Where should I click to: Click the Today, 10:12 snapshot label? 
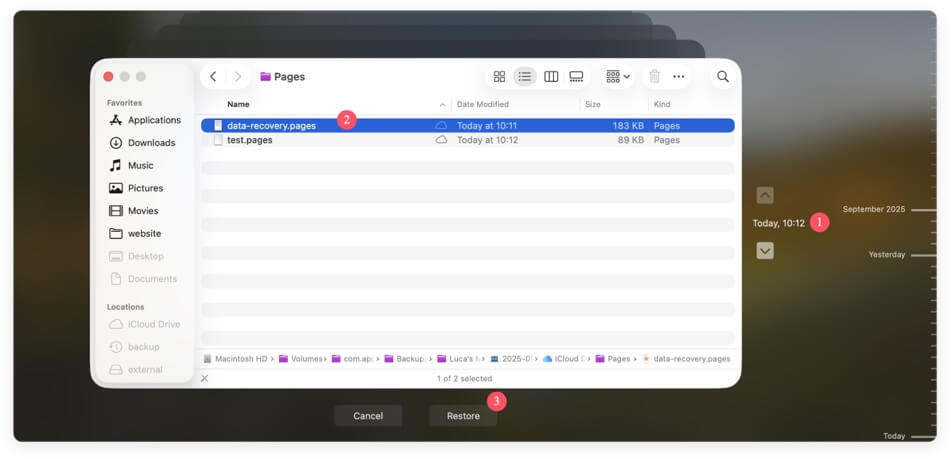click(779, 223)
